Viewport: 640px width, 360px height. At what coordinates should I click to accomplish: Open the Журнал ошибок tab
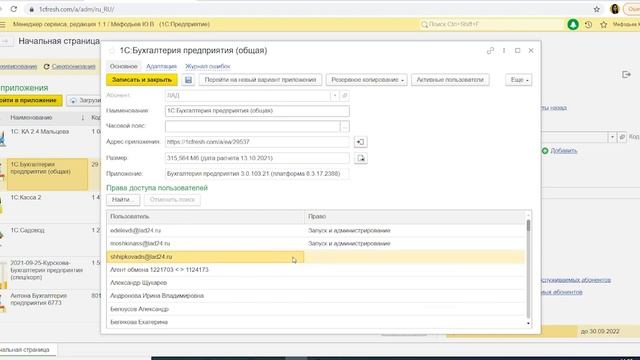pos(208,66)
